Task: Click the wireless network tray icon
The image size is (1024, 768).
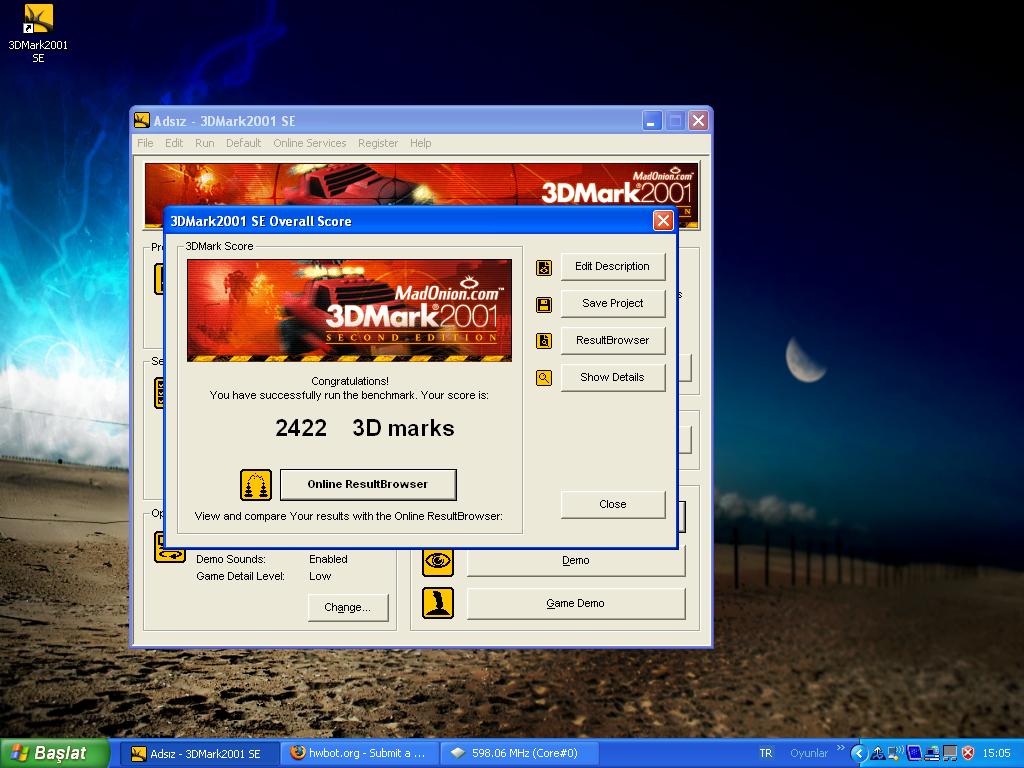Action: 895,753
